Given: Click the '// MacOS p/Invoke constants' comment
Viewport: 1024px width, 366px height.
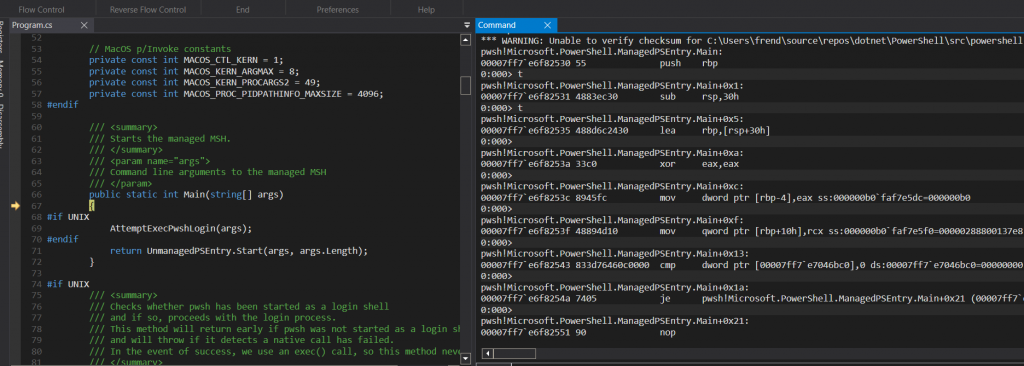Looking at the screenshot, I should (160, 49).
